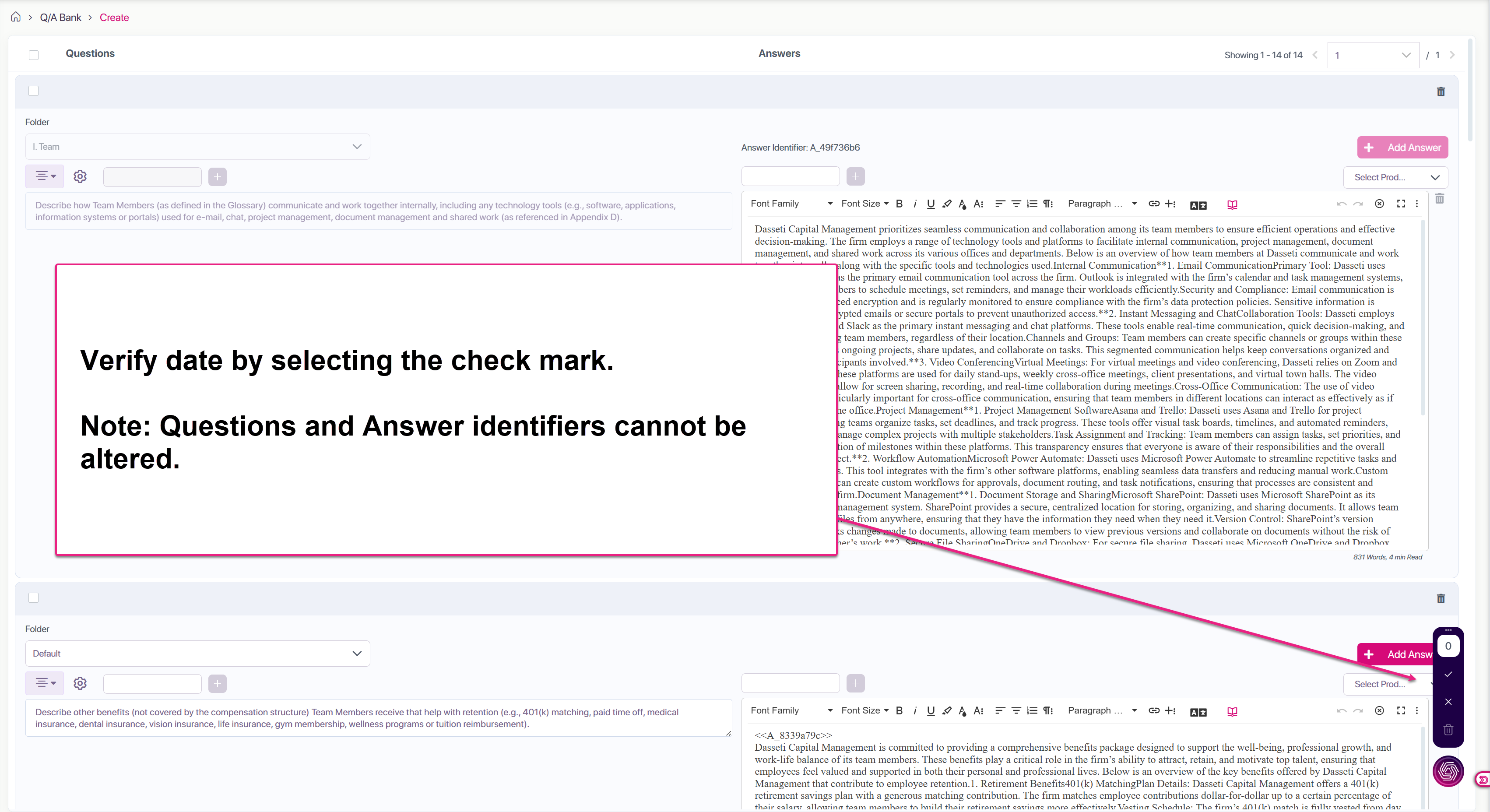Go to Q/A Bank in the breadcrumb
This screenshot has width=1490, height=812.
pyautogui.click(x=60, y=18)
